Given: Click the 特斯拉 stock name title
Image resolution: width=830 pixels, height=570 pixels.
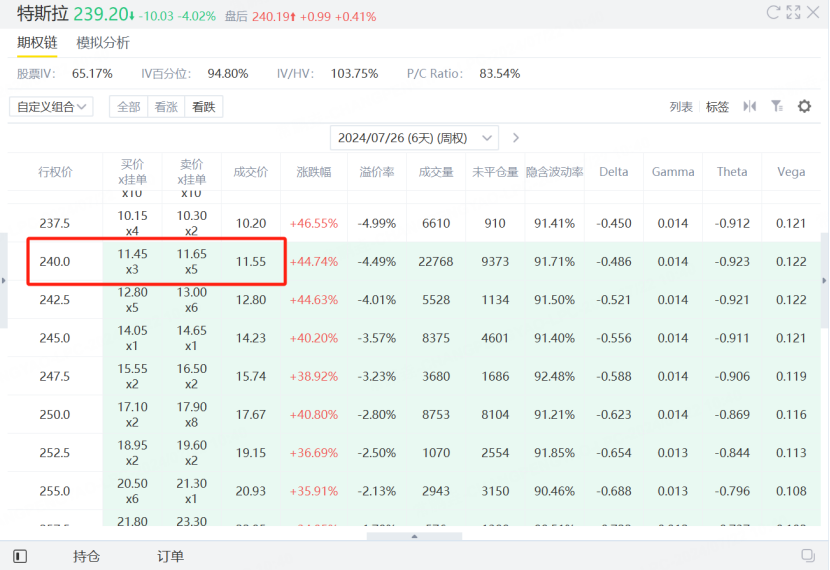Looking at the screenshot, I should click(x=43, y=14).
